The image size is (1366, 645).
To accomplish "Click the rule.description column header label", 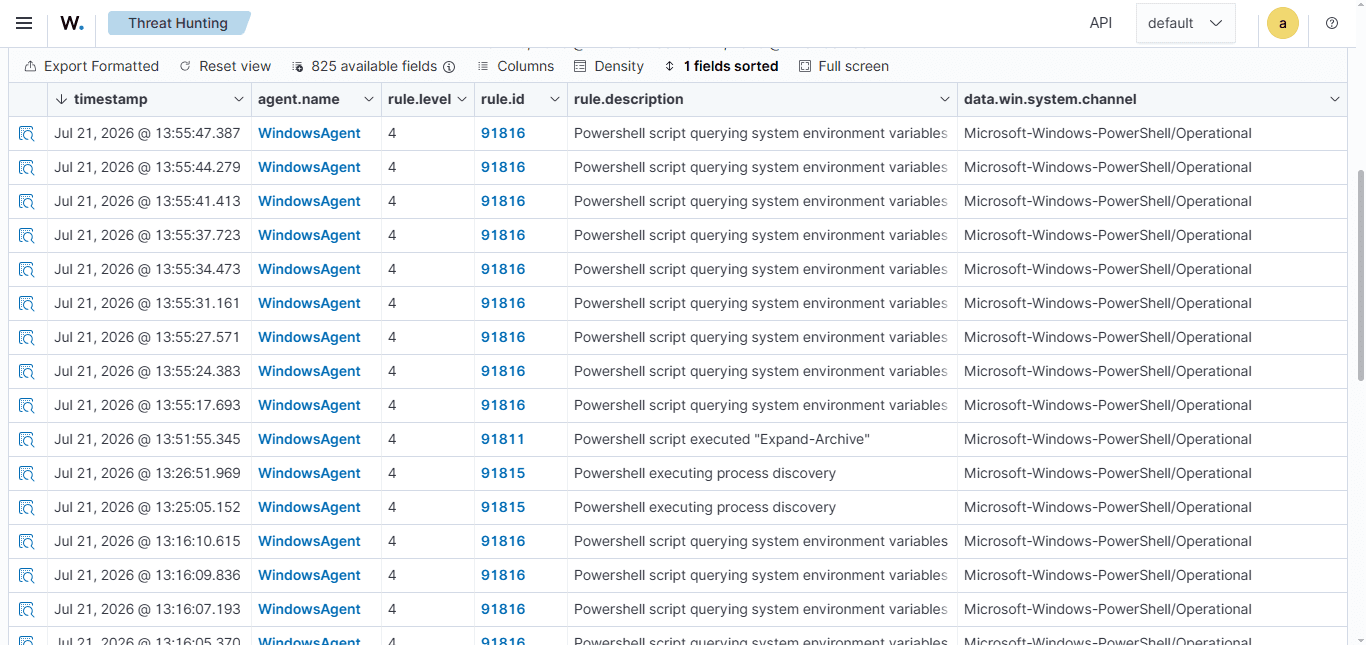I will click(629, 99).
